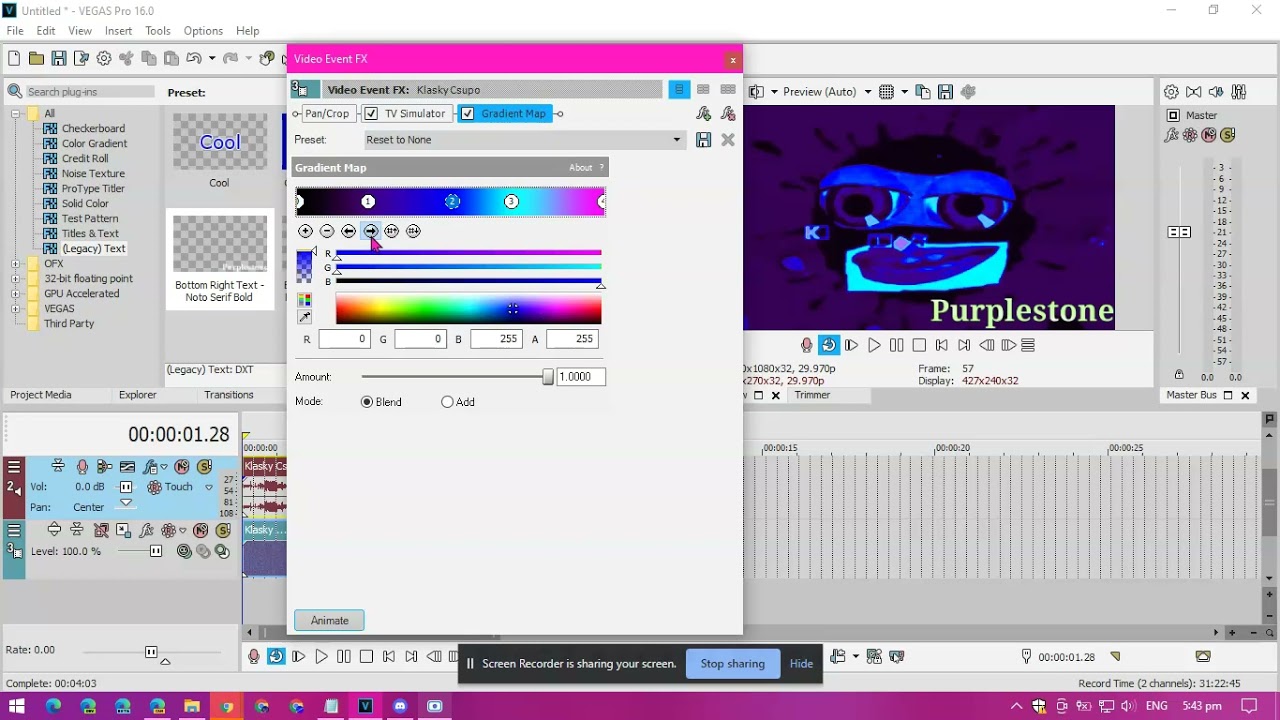Switch to the Explorer tab
The height and width of the screenshot is (720, 1280).
pyautogui.click(x=138, y=395)
